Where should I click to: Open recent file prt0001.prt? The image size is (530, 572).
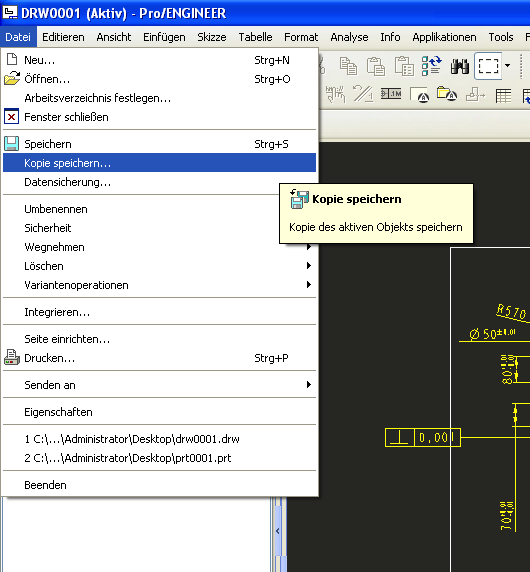pos(159,458)
